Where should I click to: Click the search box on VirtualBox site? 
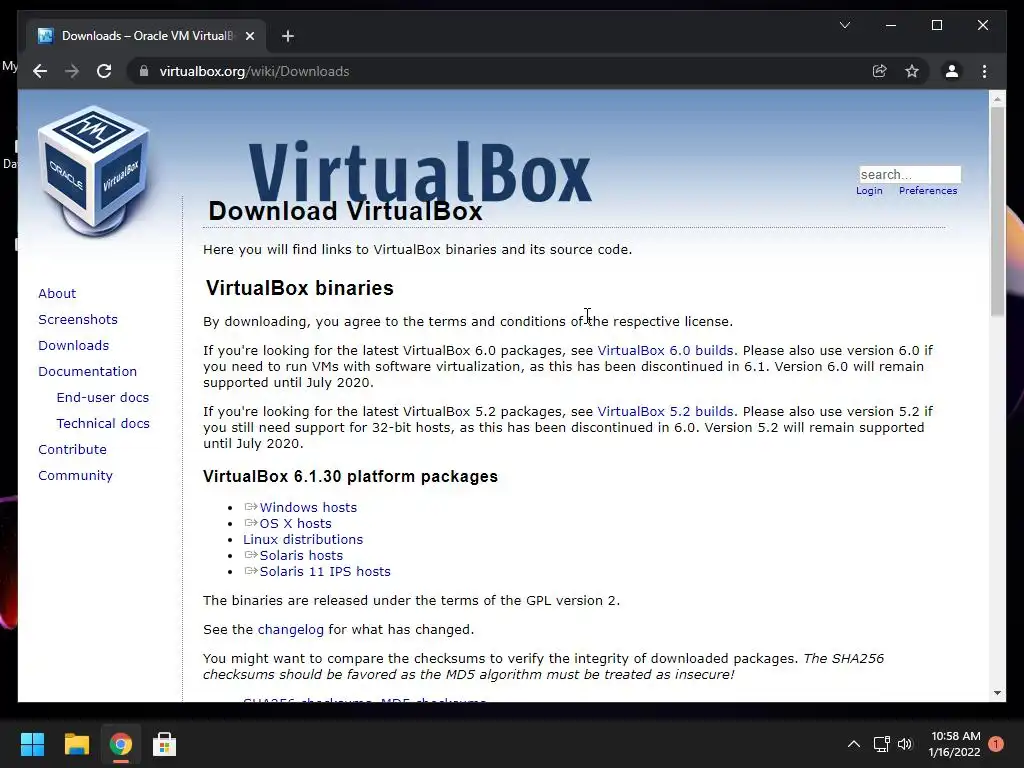(910, 174)
